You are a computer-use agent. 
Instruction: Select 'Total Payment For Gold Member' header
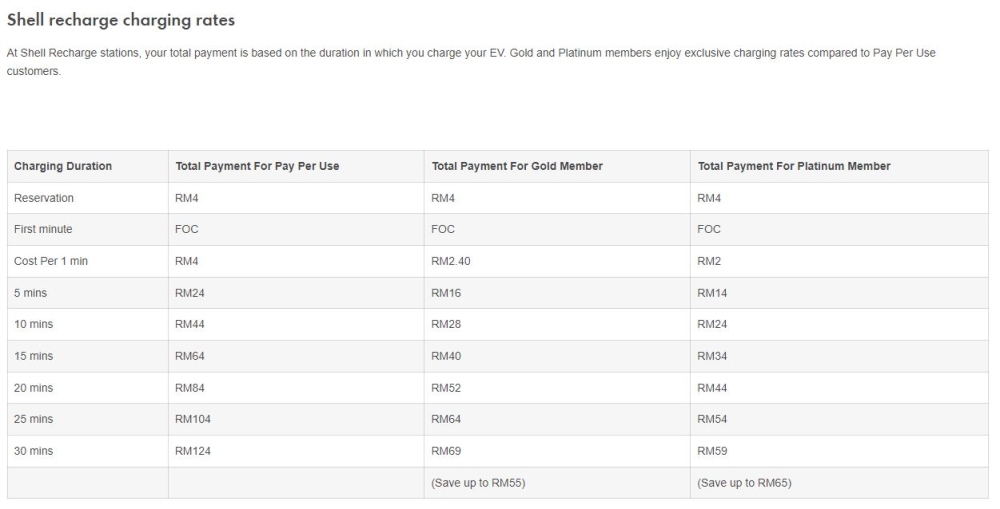[x=517, y=166]
